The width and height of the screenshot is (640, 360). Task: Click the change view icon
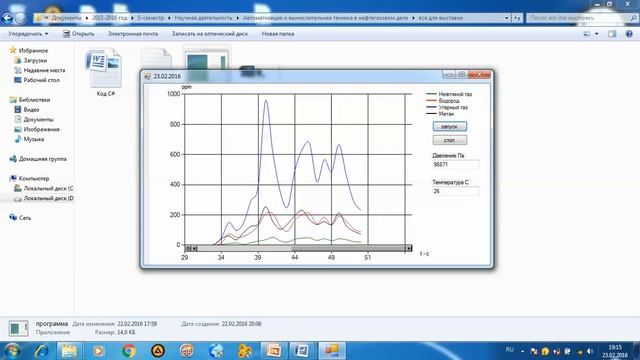587,34
